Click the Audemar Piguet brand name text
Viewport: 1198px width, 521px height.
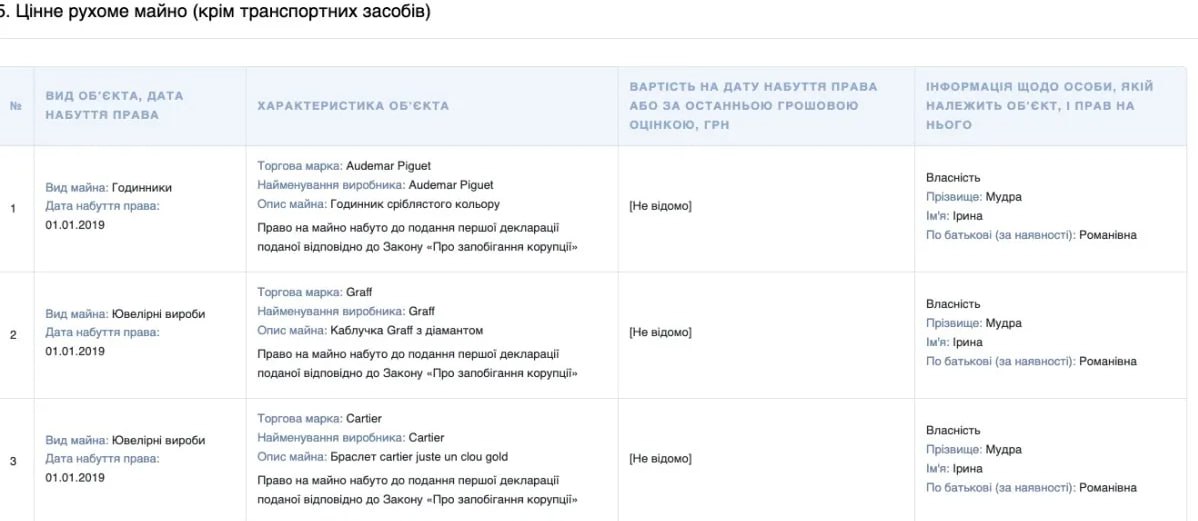(x=388, y=166)
